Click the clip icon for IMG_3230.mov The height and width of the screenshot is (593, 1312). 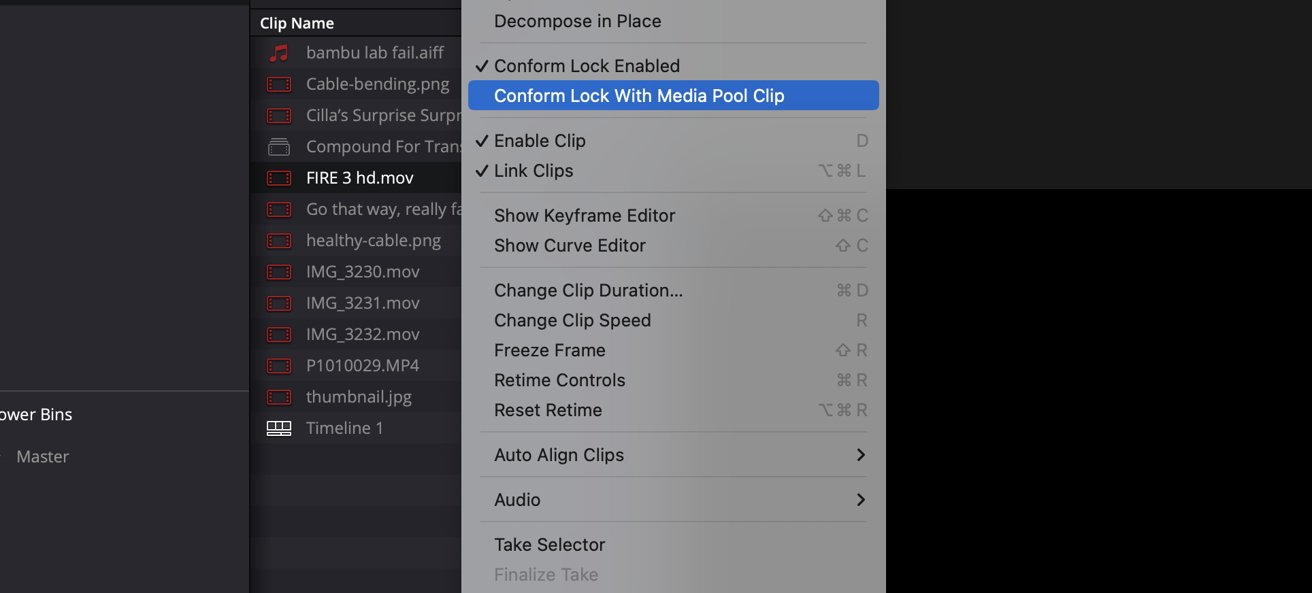pyautogui.click(x=278, y=271)
